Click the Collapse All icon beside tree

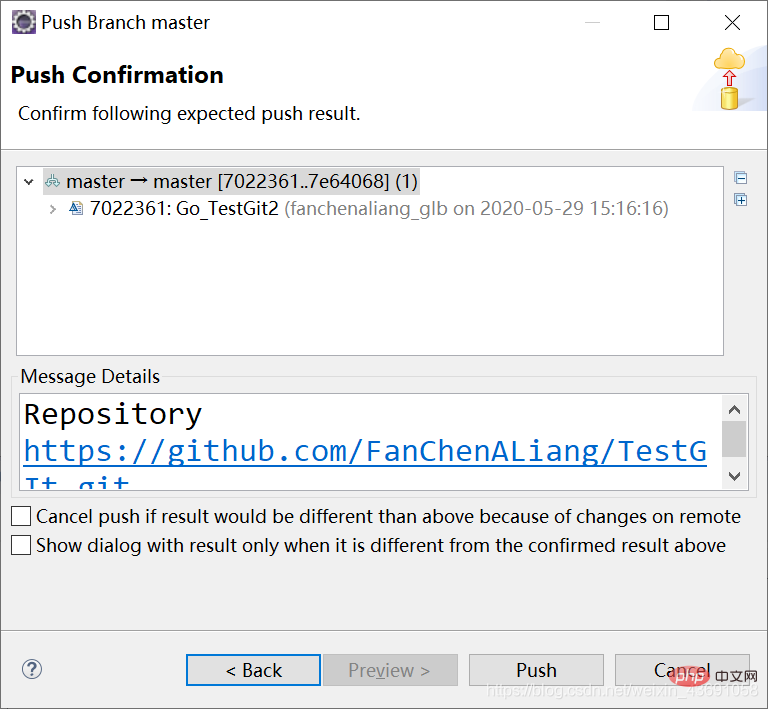tap(741, 178)
